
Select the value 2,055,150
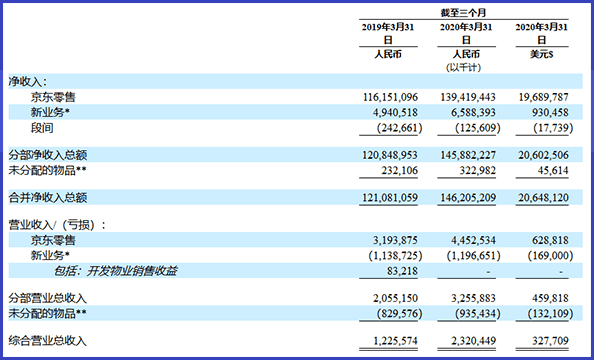tap(395, 298)
